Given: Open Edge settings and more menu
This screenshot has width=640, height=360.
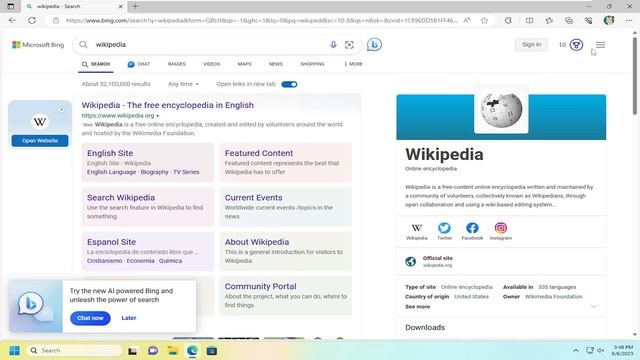Looking at the screenshot, I should [629, 20].
